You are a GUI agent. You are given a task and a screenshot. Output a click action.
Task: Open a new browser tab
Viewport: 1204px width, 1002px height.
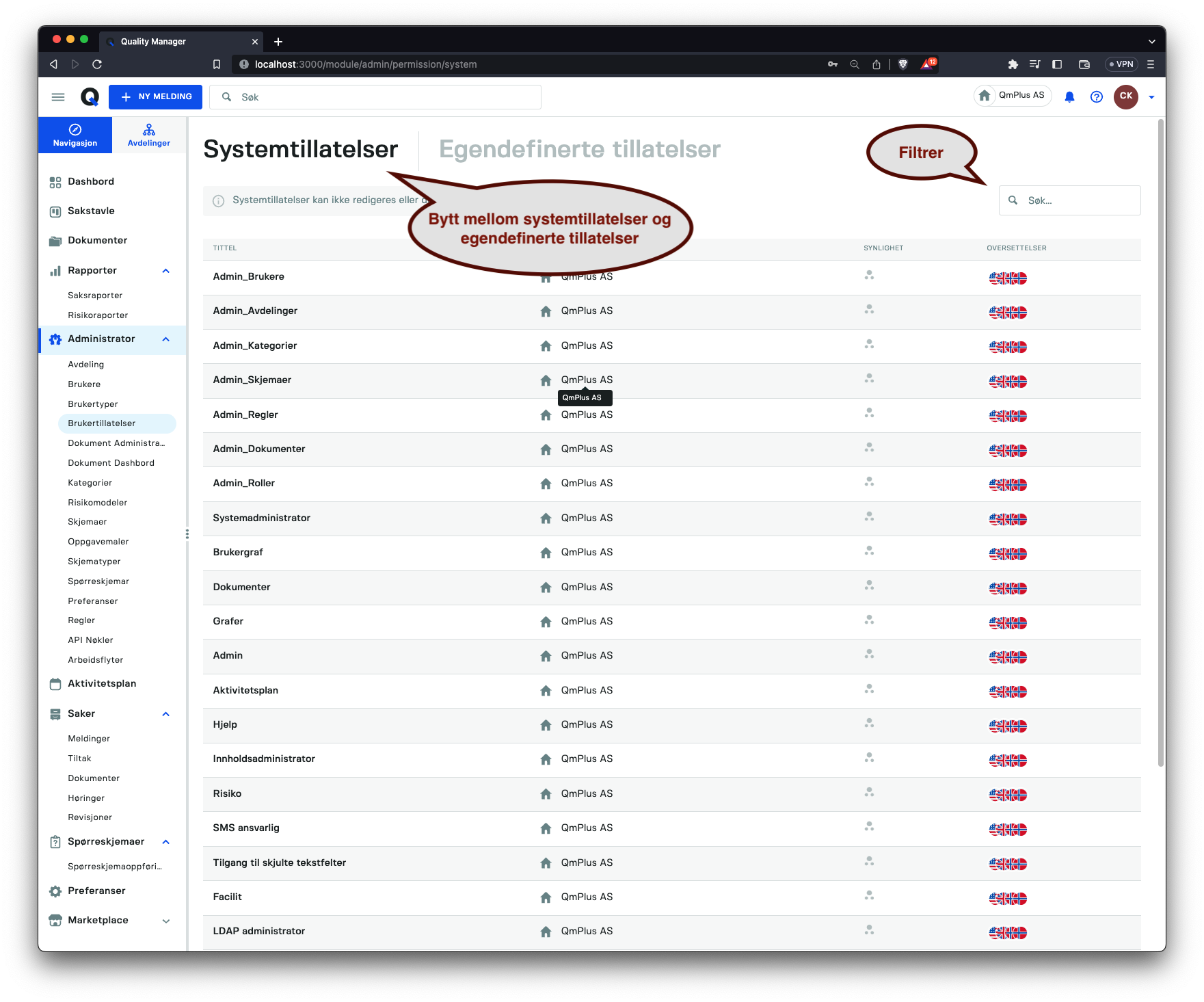[x=278, y=42]
